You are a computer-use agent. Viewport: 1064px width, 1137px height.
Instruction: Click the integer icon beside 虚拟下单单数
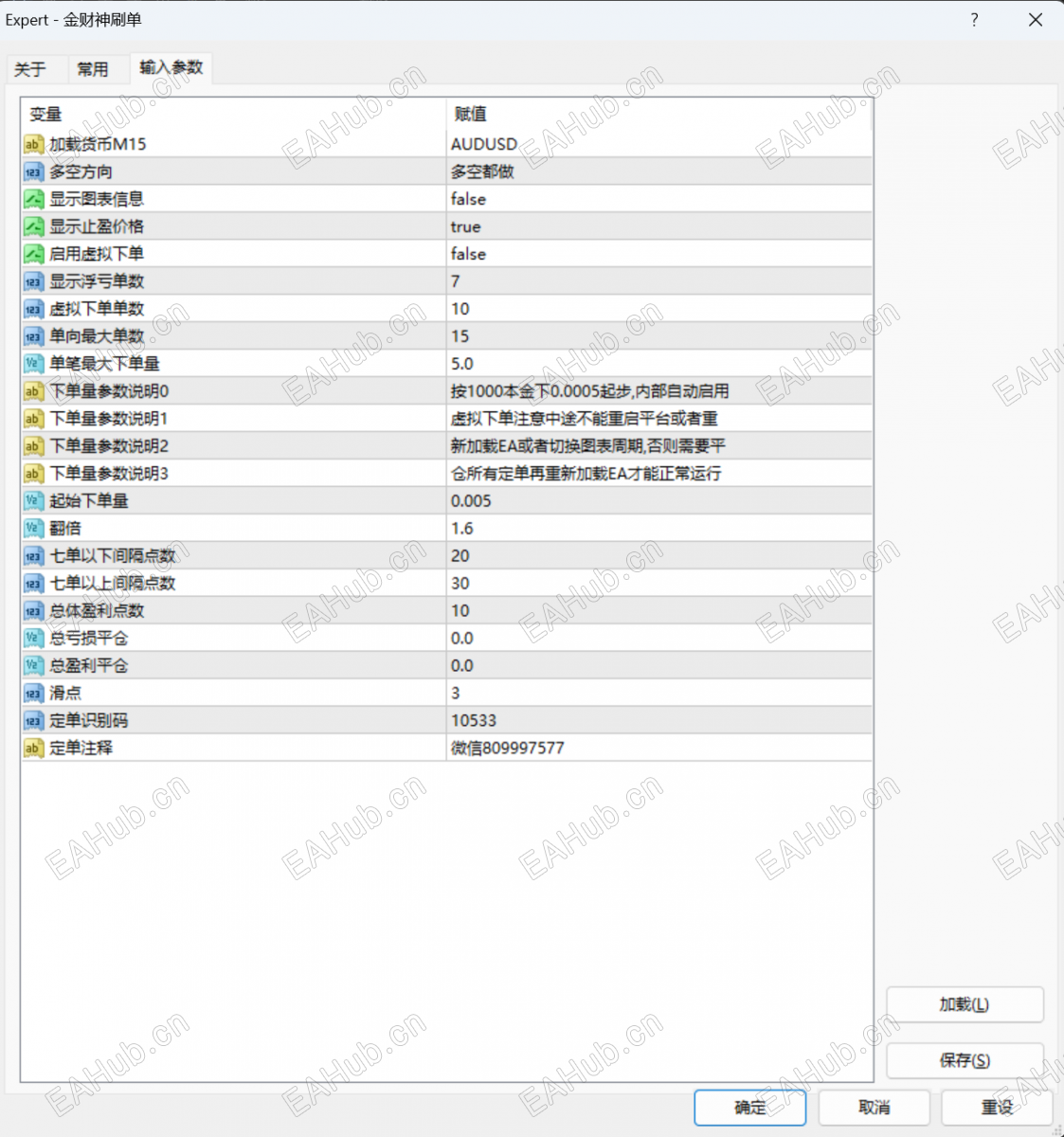33,309
